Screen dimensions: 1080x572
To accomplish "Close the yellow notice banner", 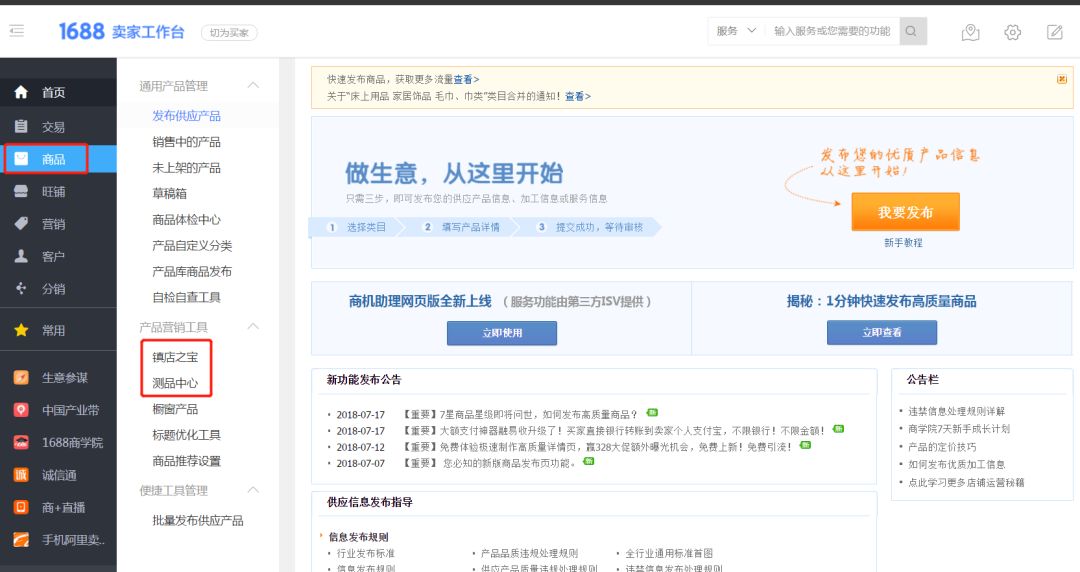I will pos(1061,79).
